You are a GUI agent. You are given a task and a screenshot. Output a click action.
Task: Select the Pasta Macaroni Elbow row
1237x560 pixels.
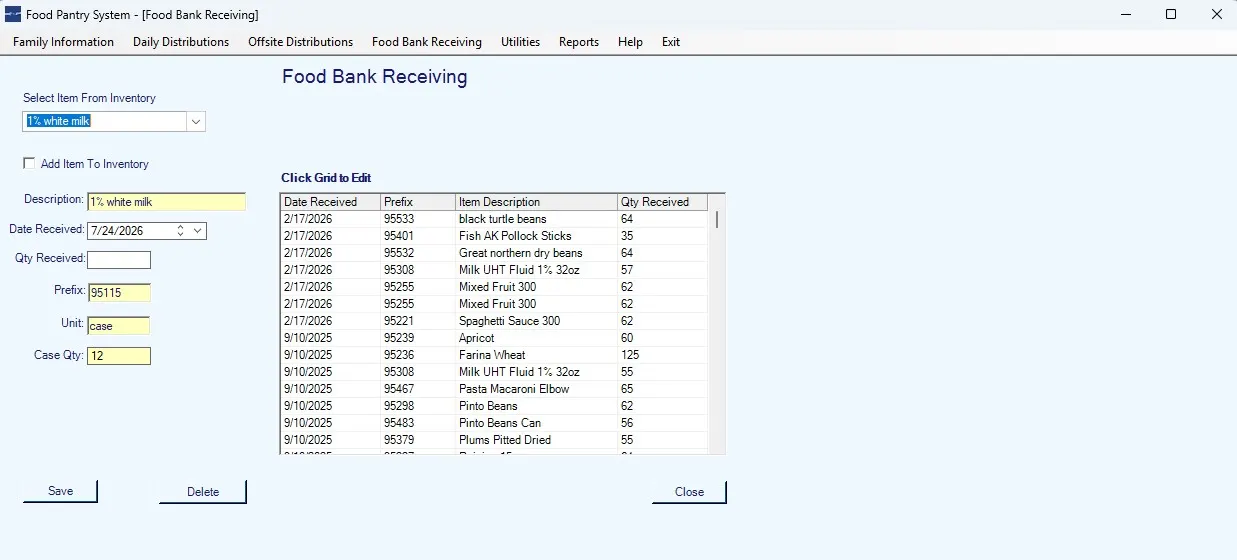point(494,389)
